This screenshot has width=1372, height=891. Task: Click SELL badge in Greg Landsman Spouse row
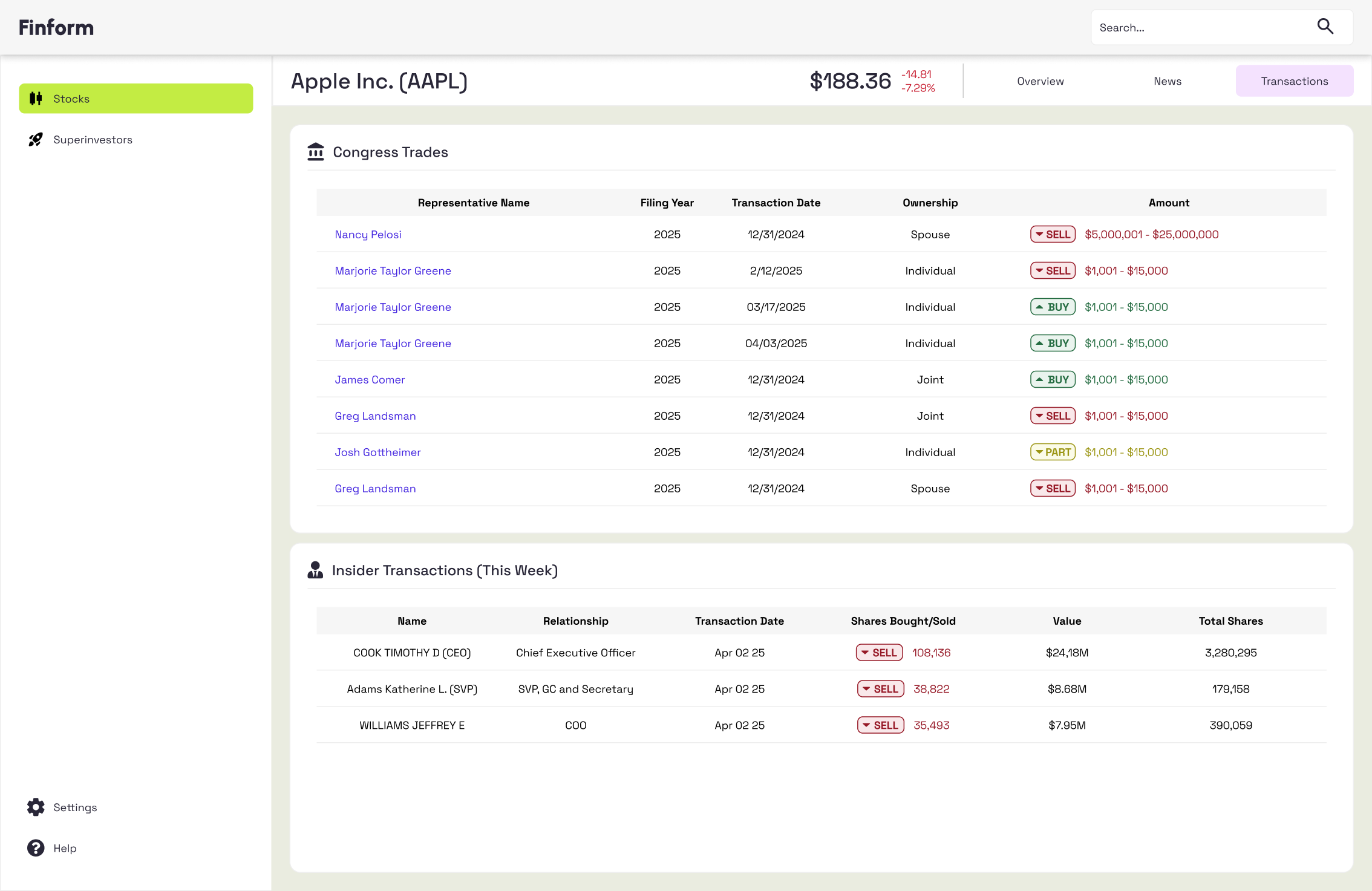tap(1053, 488)
